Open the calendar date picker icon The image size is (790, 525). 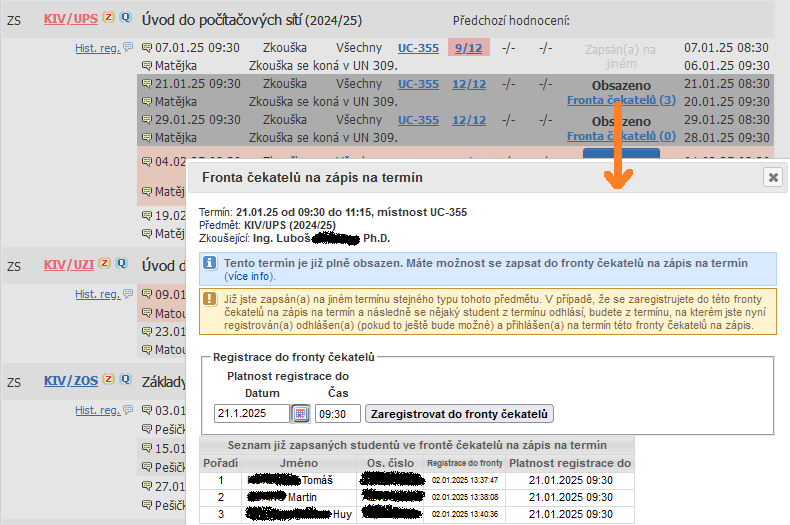(x=300, y=414)
